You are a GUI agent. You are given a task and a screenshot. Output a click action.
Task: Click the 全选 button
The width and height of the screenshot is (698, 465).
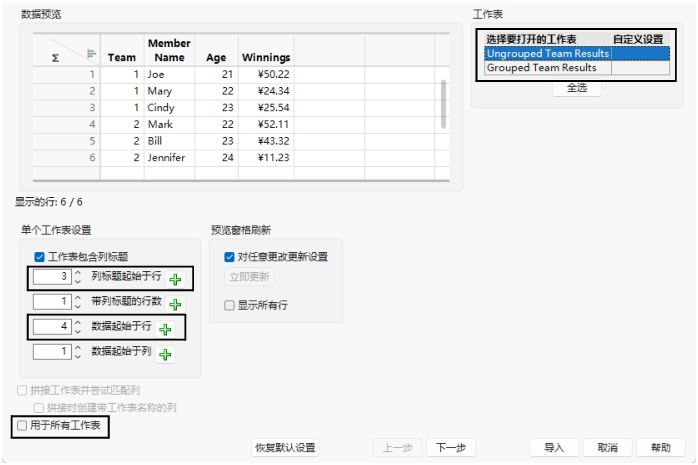point(576,88)
